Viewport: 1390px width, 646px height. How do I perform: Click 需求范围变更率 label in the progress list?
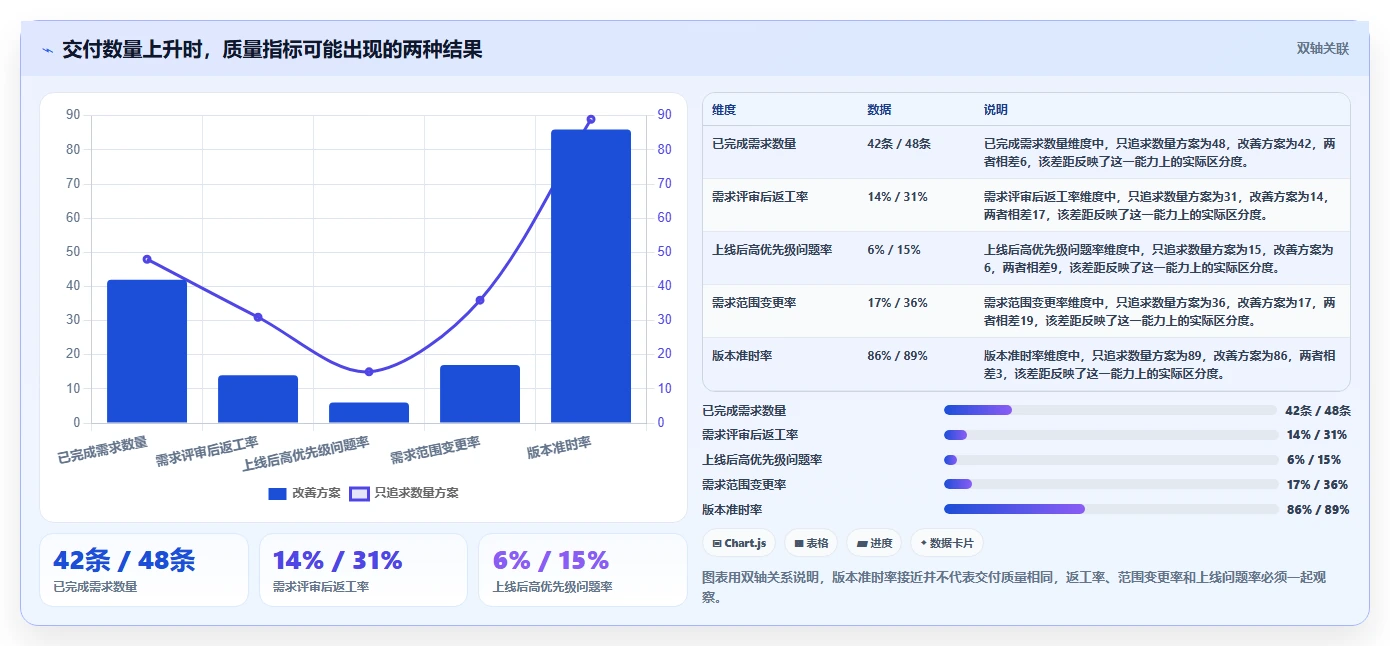click(744, 484)
